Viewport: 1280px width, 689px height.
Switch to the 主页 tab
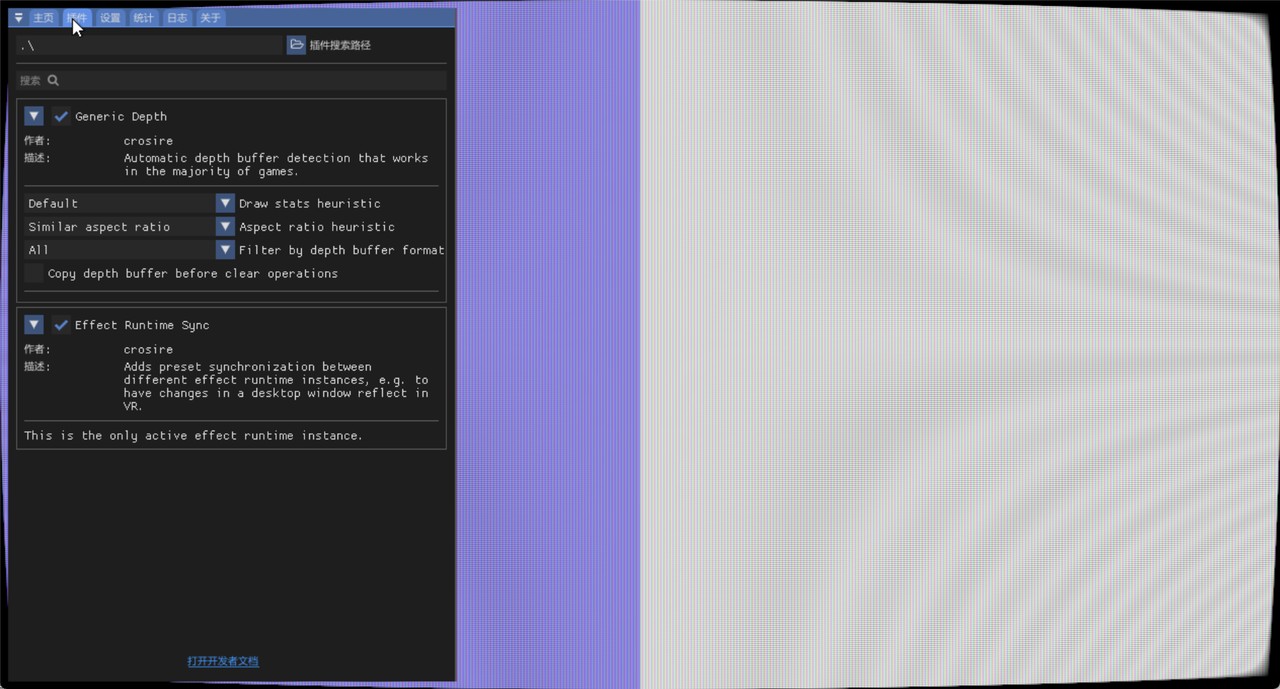43,18
